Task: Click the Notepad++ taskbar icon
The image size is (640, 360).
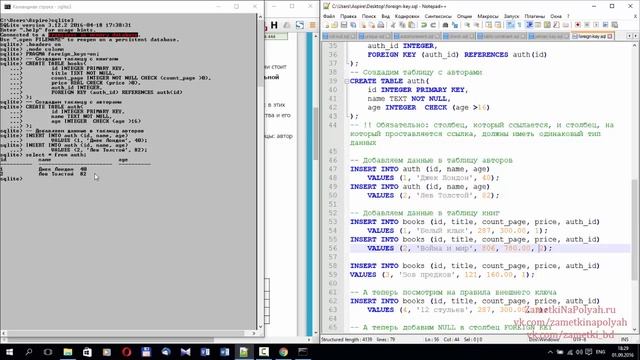Action: pyautogui.click(x=244, y=352)
